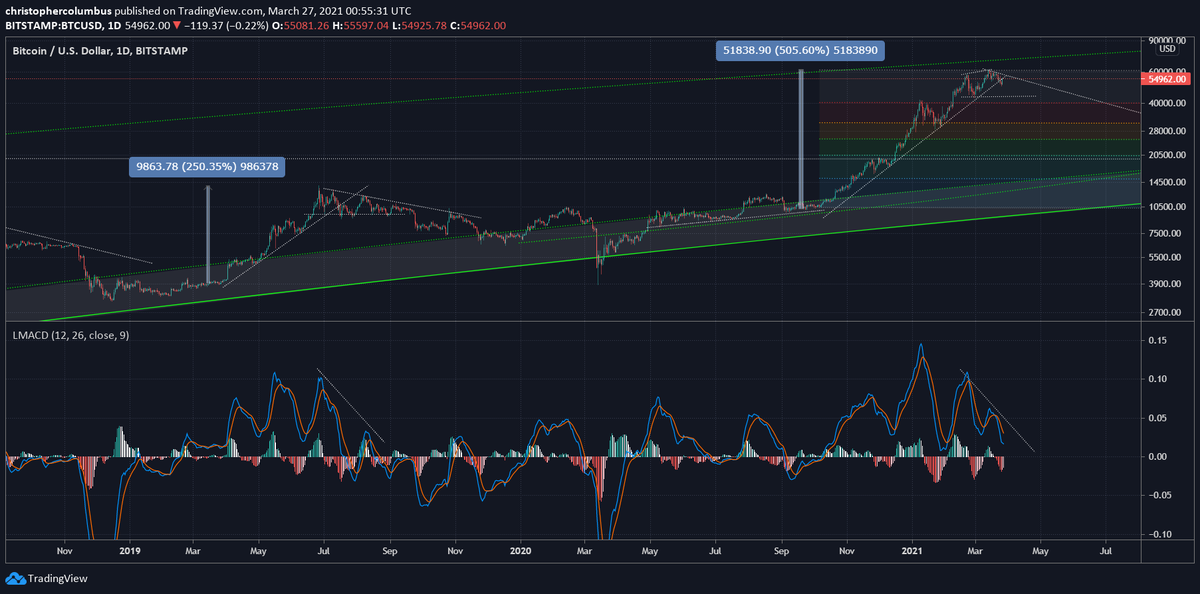Click the red 54962.00 current price tag
This screenshot has width=1200, height=594.
click(1166, 79)
